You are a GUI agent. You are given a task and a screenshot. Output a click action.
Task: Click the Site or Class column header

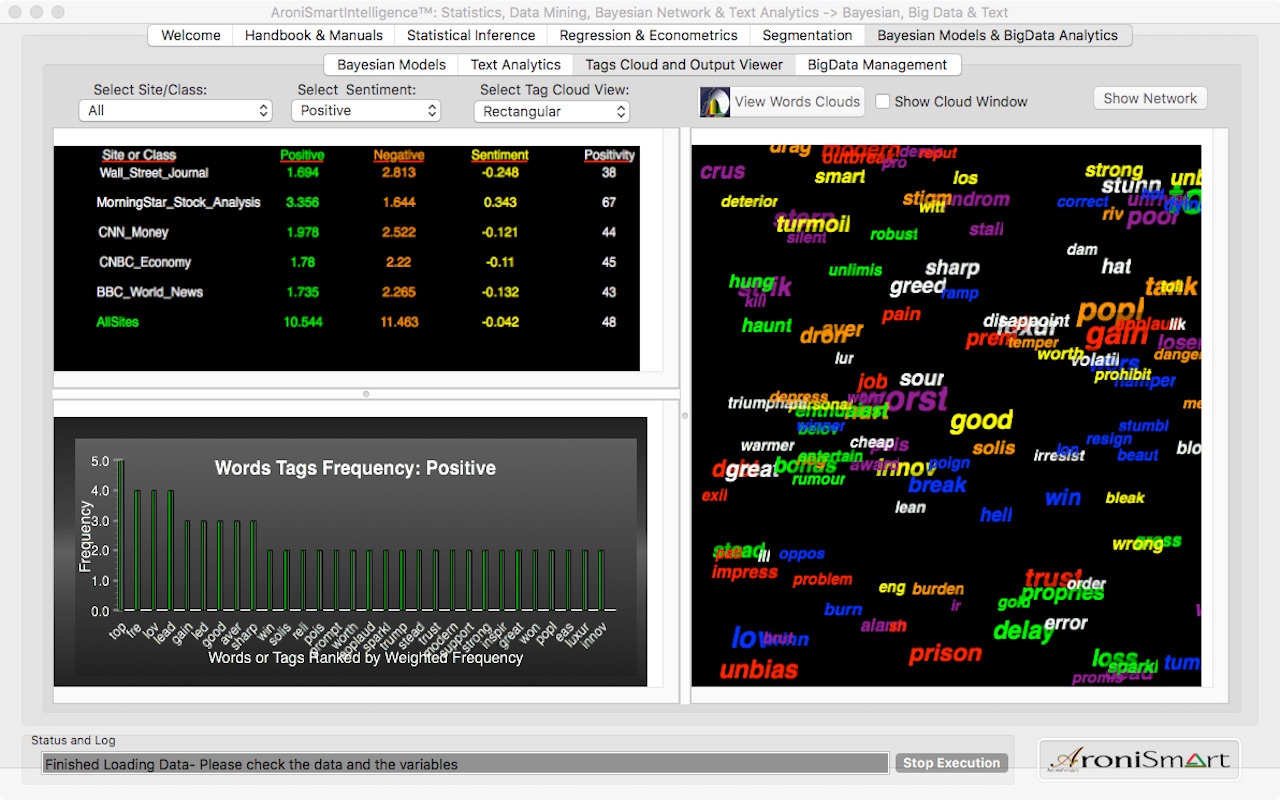(139, 155)
